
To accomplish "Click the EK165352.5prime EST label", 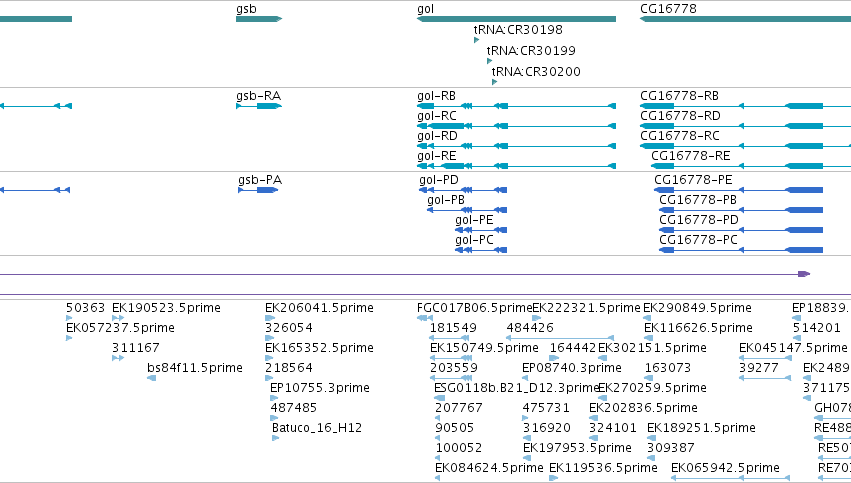I will (319, 348).
